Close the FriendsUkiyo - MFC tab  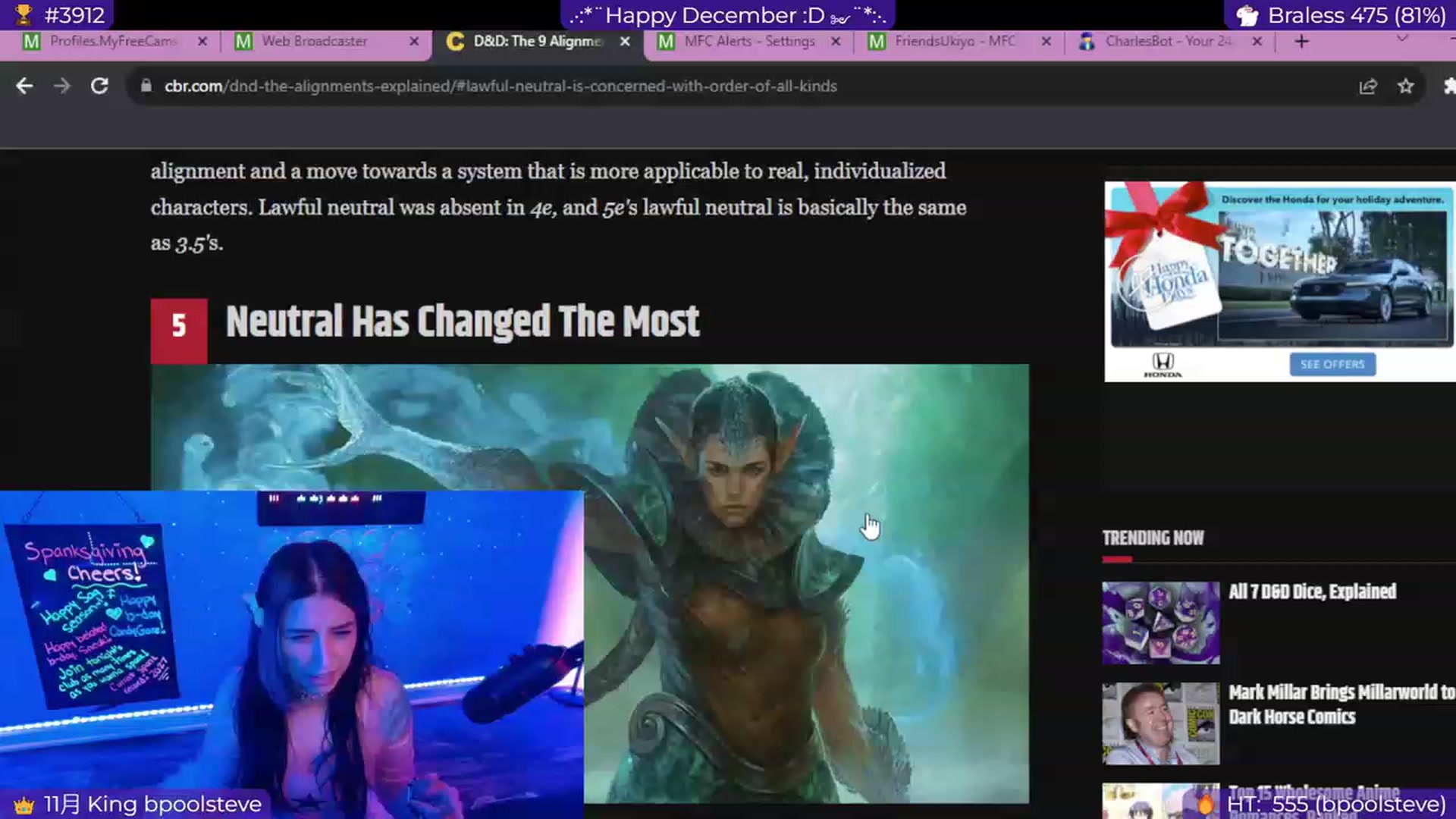pyautogui.click(x=1046, y=41)
